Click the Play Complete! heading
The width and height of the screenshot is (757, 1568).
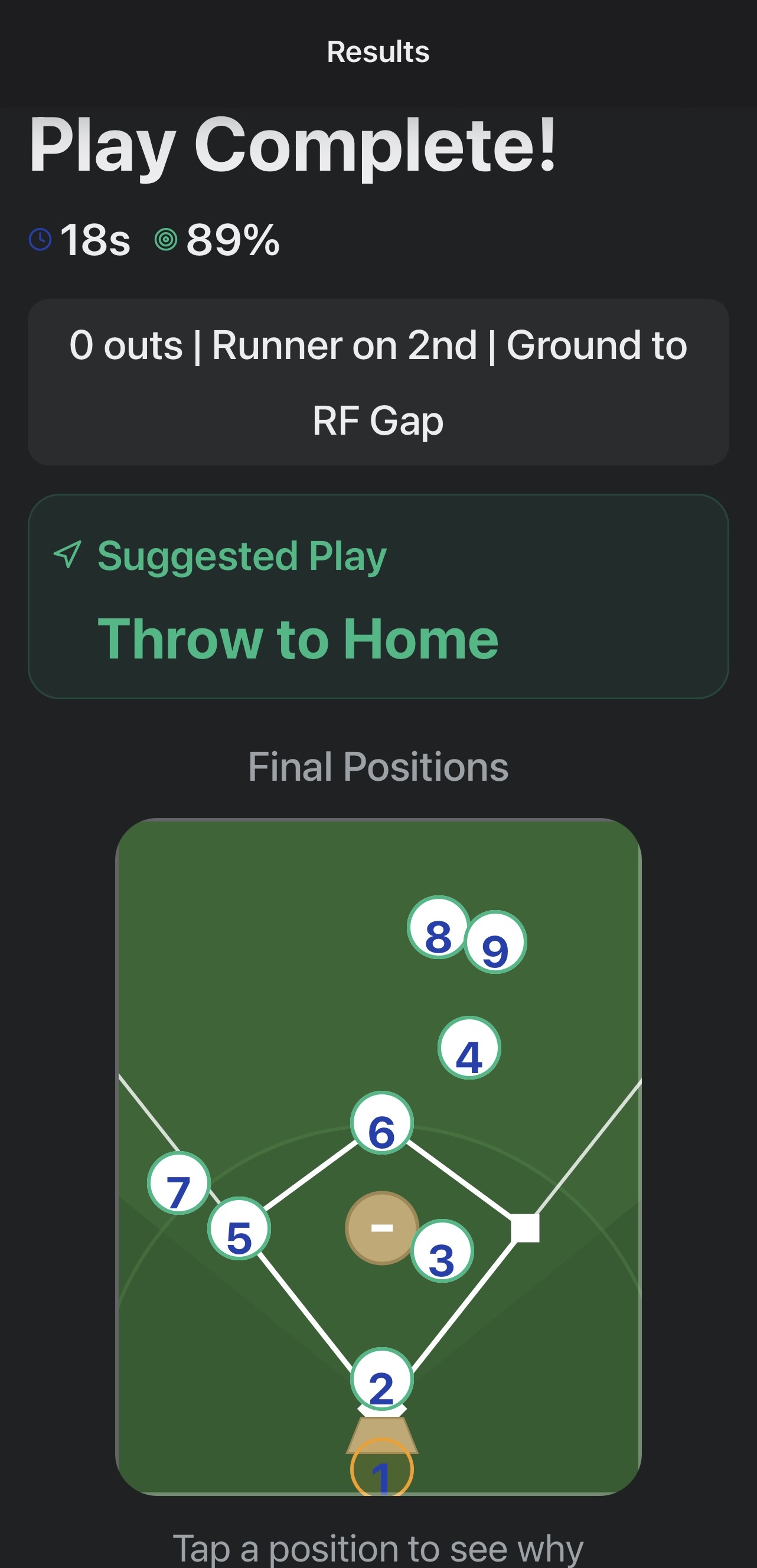tap(293, 146)
